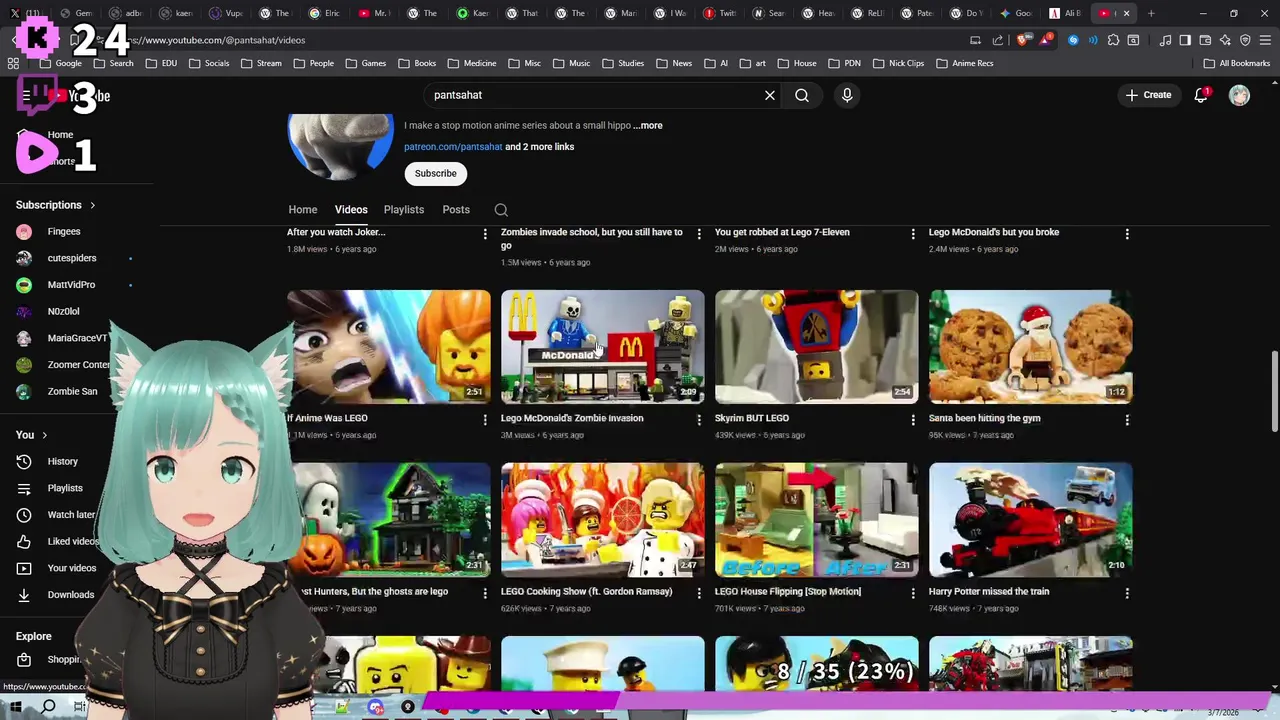Click the music note toolbar icon
1280x720 pixels.
coord(1165,40)
